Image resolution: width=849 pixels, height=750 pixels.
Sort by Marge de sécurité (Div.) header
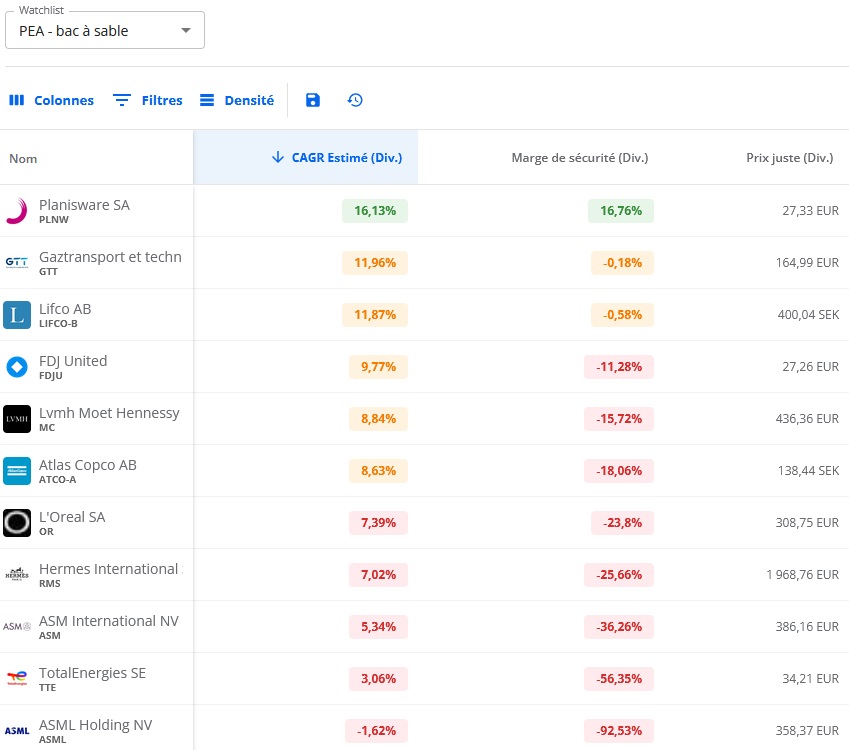(579, 158)
